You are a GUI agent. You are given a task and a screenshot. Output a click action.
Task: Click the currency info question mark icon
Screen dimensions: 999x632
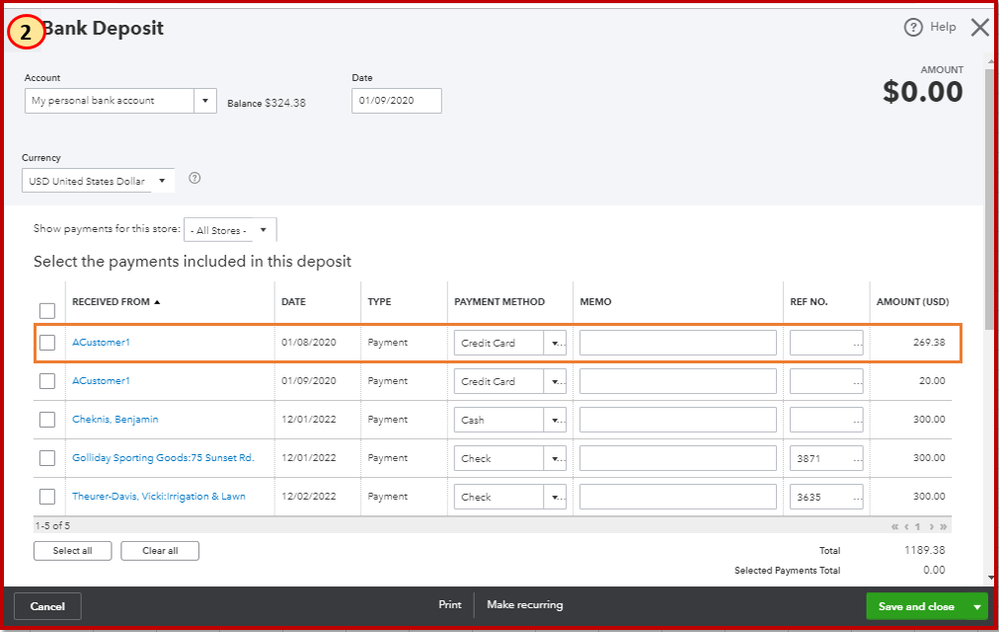[195, 178]
